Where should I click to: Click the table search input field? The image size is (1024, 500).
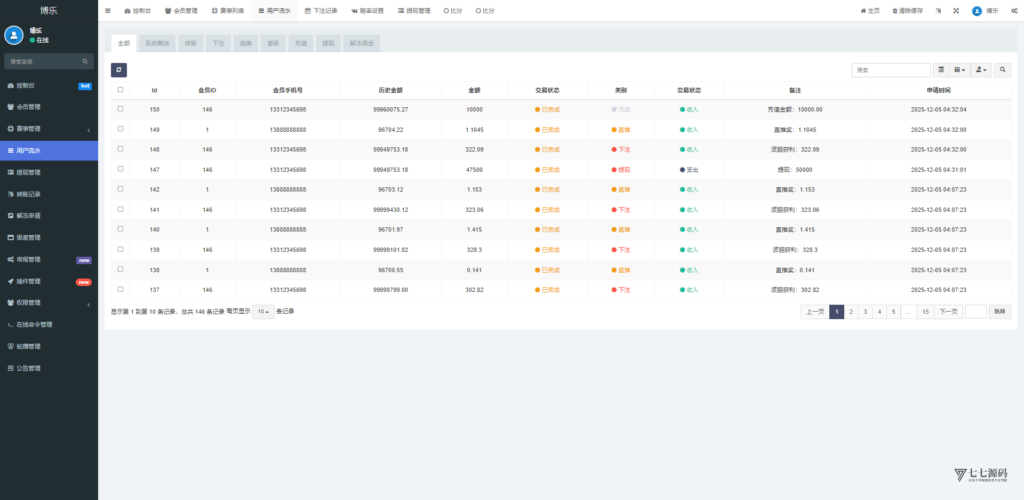coord(890,70)
